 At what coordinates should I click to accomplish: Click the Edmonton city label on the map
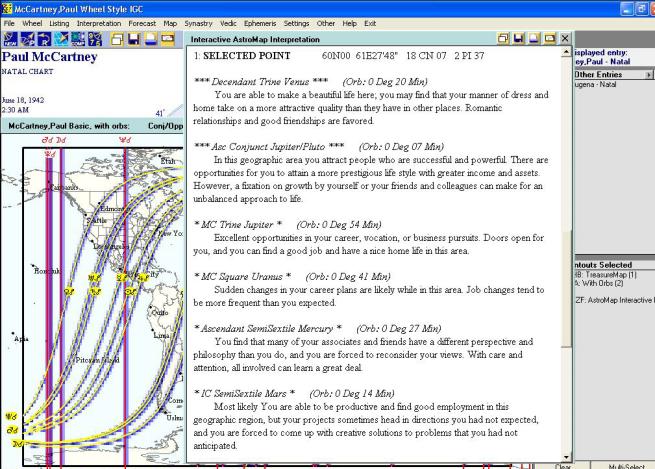[x=112, y=208]
